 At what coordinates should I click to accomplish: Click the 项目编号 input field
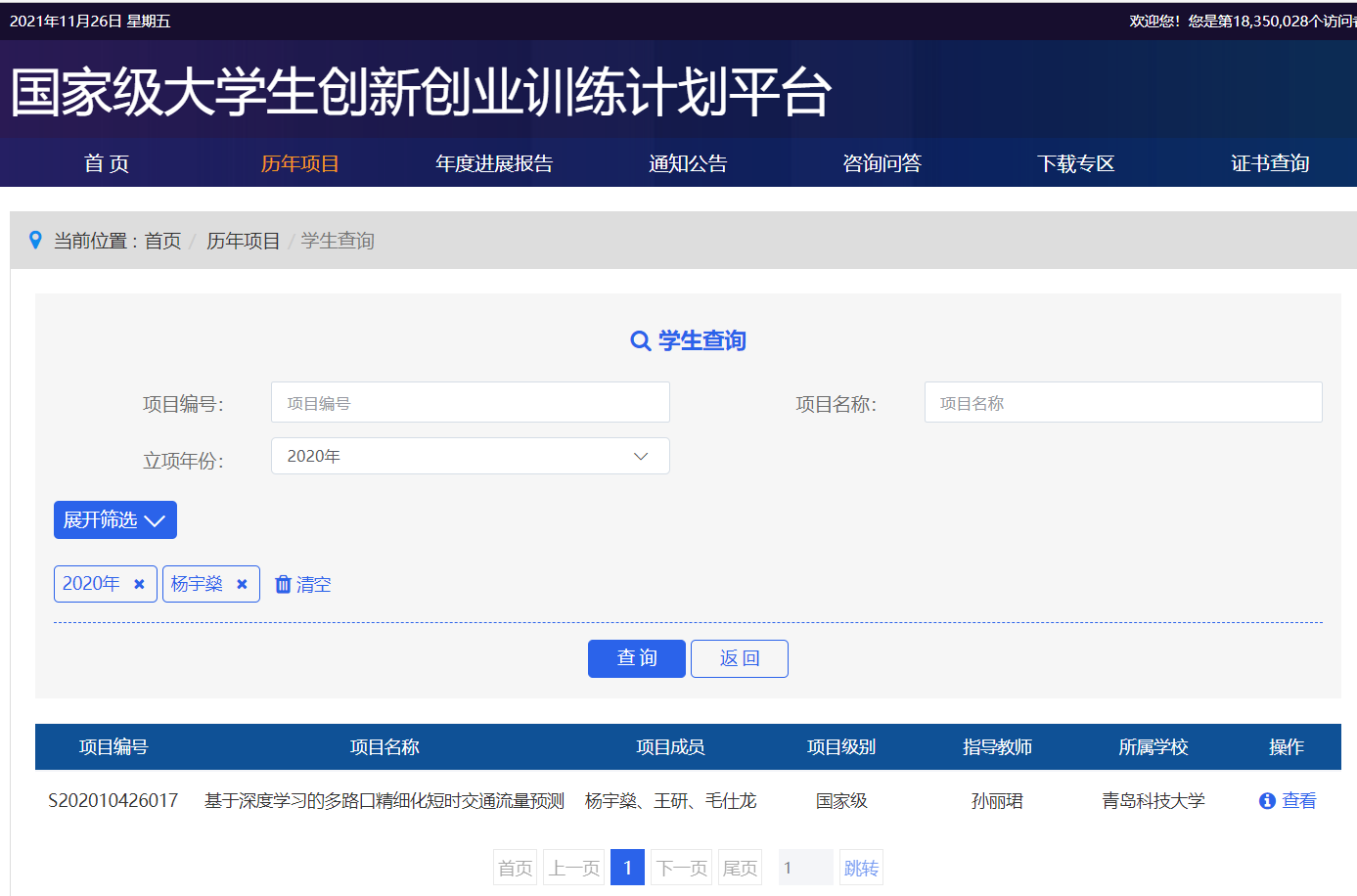(470, 402)
